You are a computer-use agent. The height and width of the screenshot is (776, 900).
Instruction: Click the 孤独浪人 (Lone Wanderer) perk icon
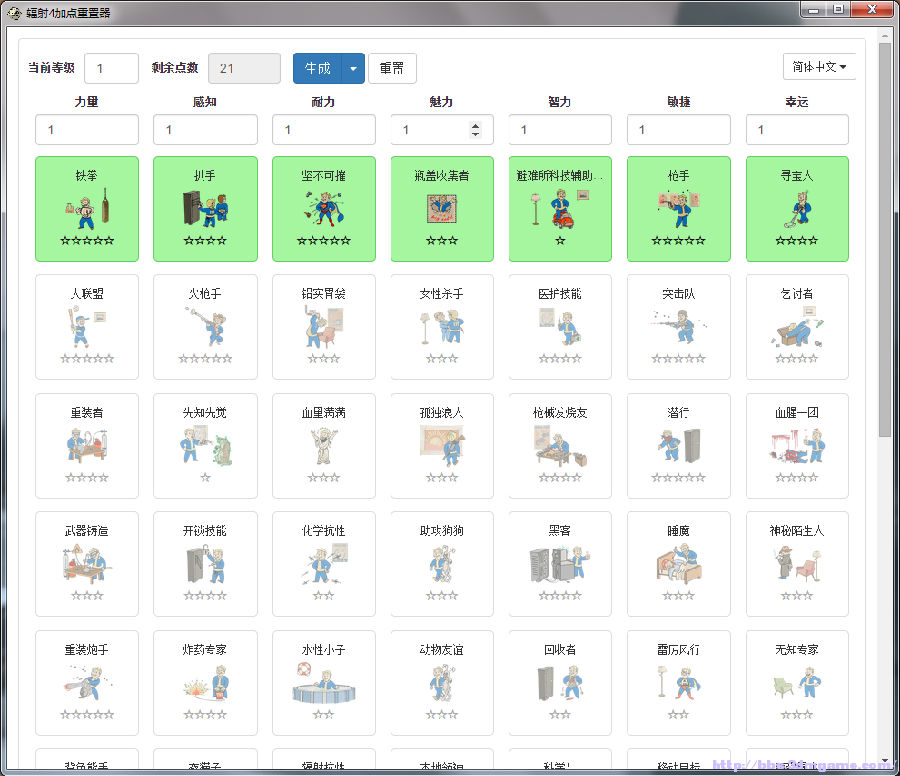coord(441,446)
